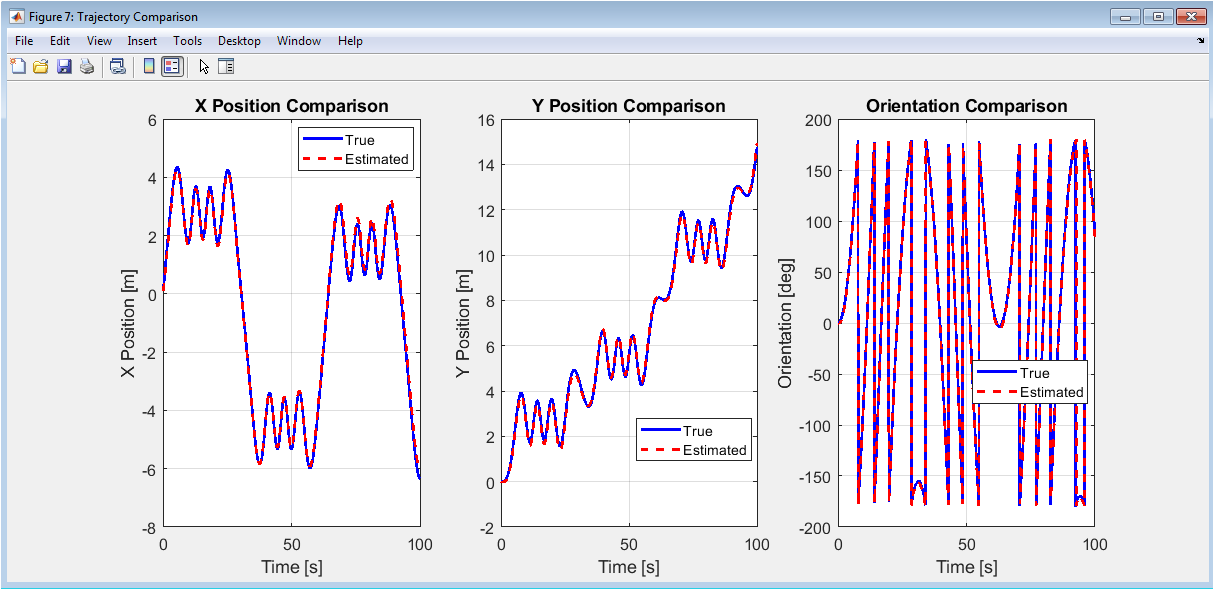Click 'True' in the Y Position legend
The width and height of the screenshot is (1214, 590).
(698, 432)
